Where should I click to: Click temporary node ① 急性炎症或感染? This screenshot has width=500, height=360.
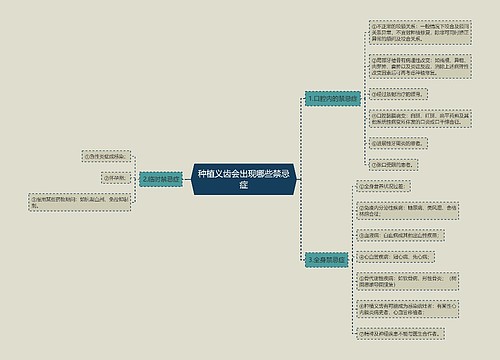pyautogui.click(x=106, y=156)
